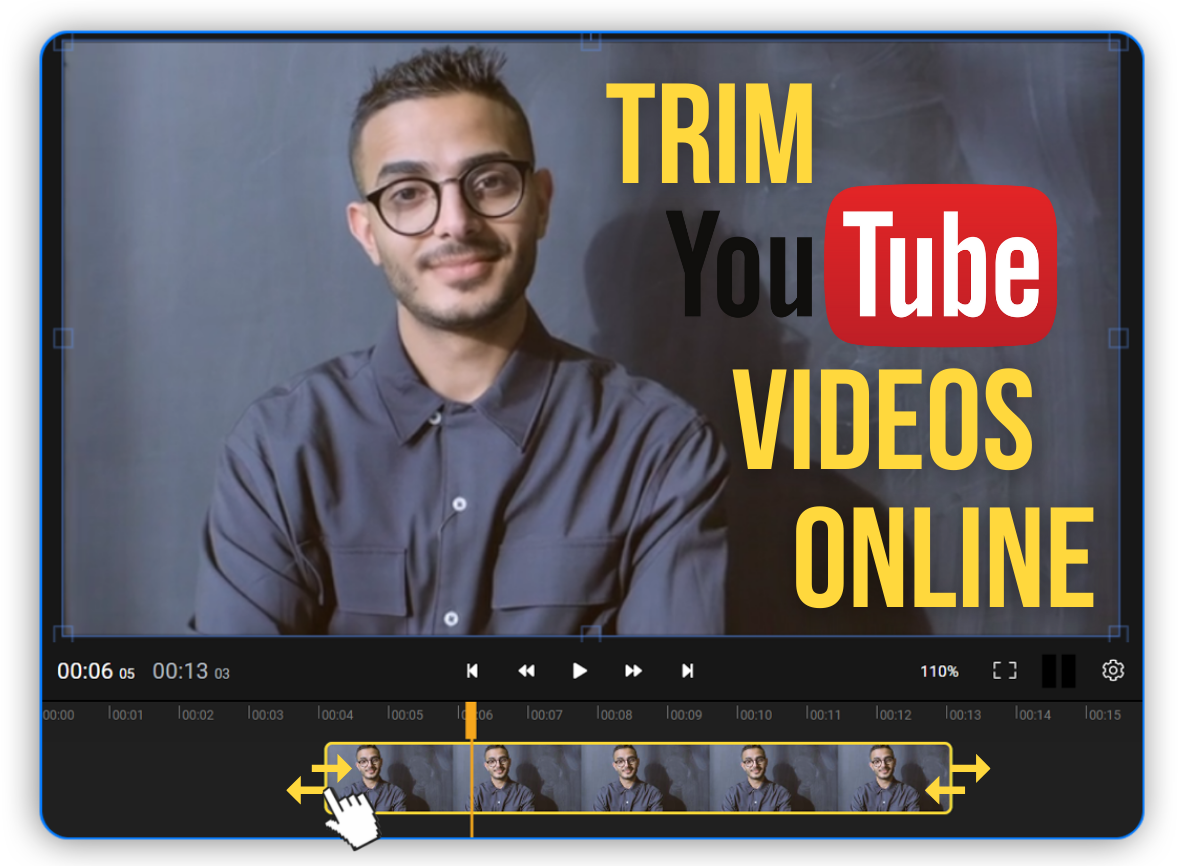This screenshot has height=866, width=1184.
Task: Select the fifth thumbnail frame in the clip
Action: click(x=893, y=778)
